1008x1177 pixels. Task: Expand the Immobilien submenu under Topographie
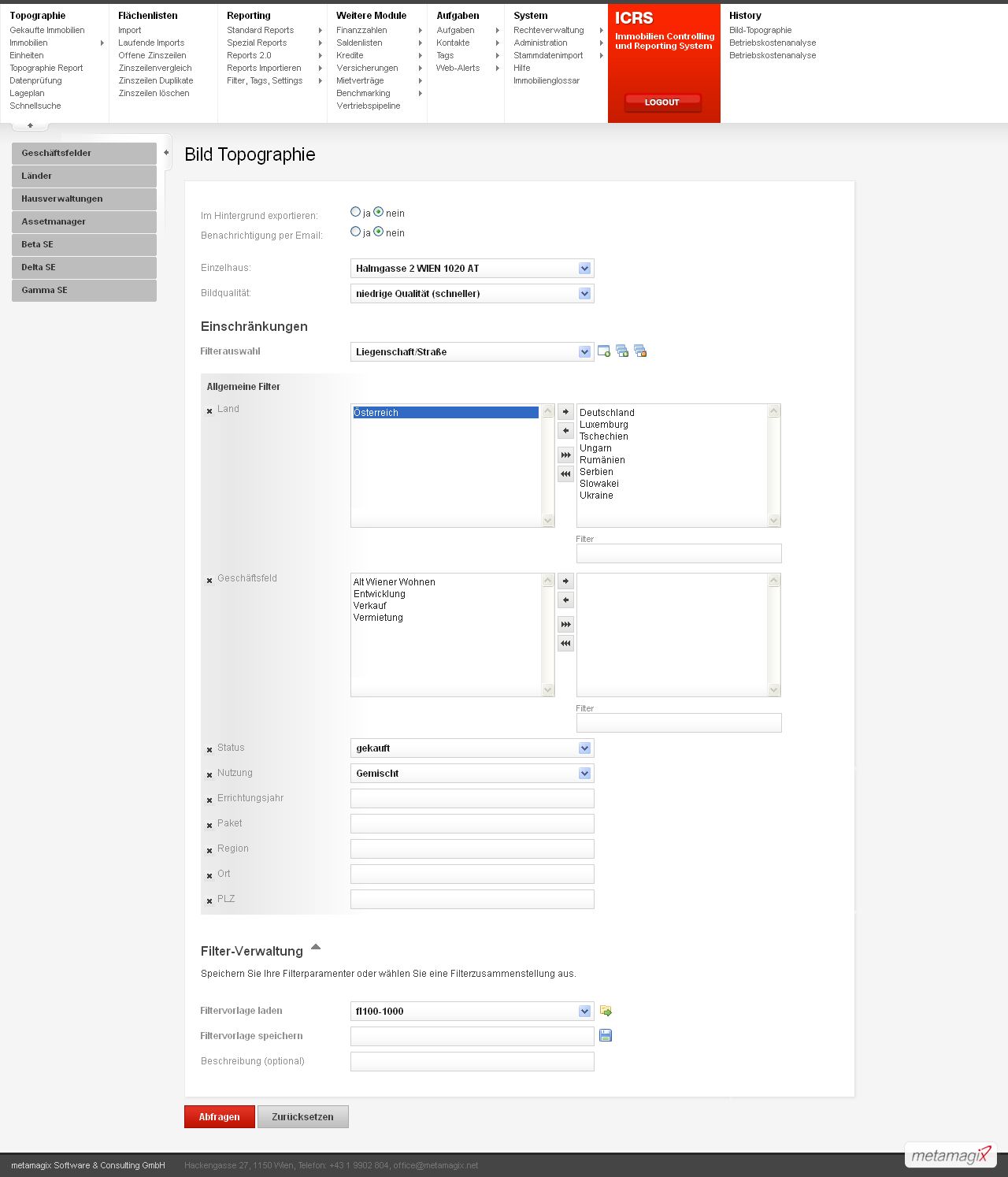click(102, 43)
